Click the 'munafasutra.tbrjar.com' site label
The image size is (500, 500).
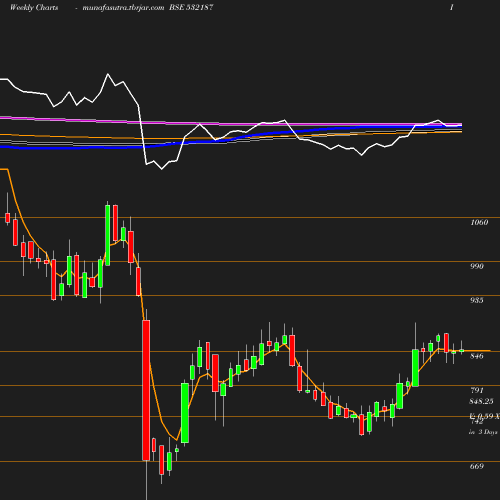tap(123, 8)
